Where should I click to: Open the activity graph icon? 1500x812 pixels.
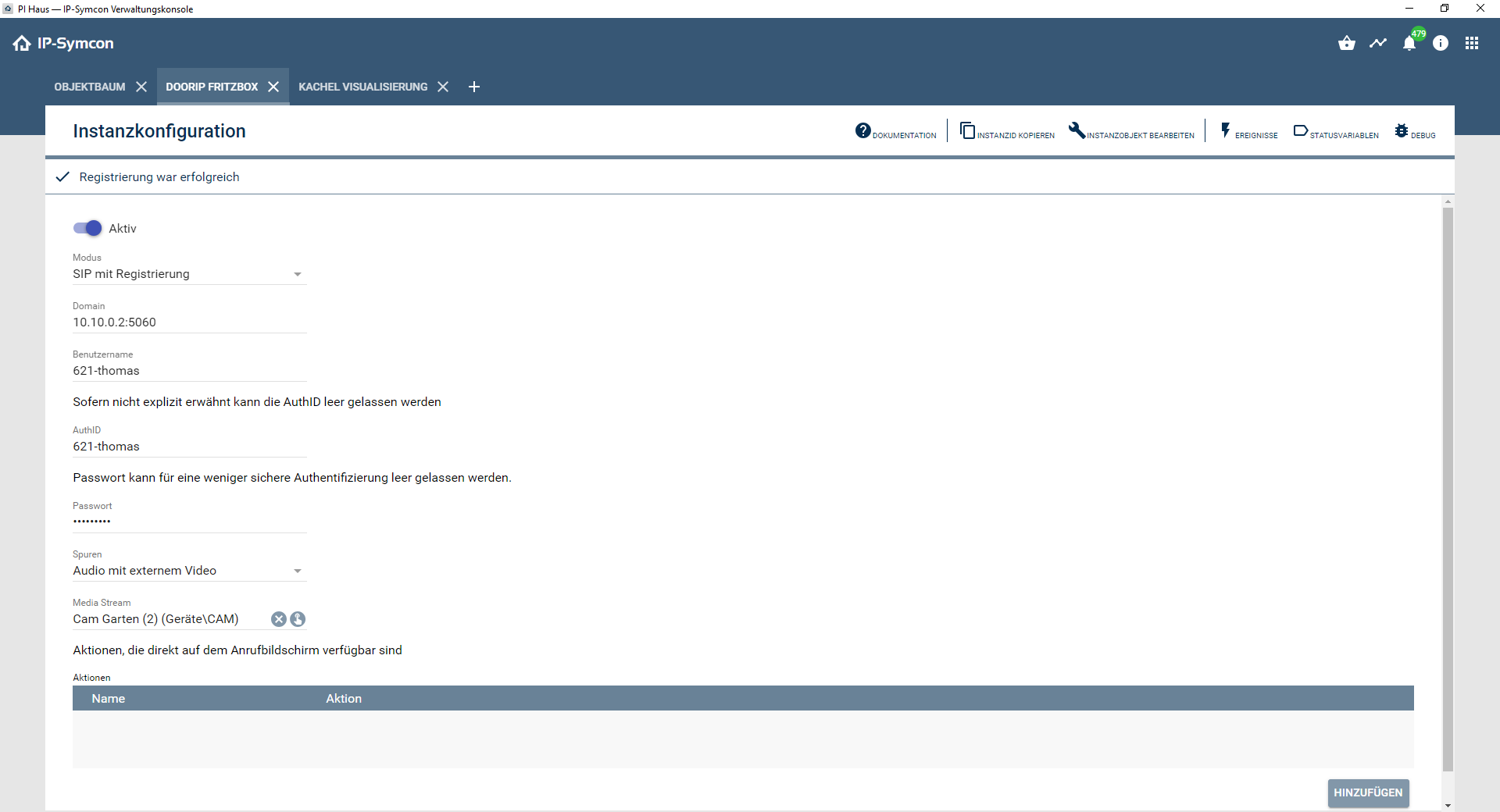(x=1378, y=43)
